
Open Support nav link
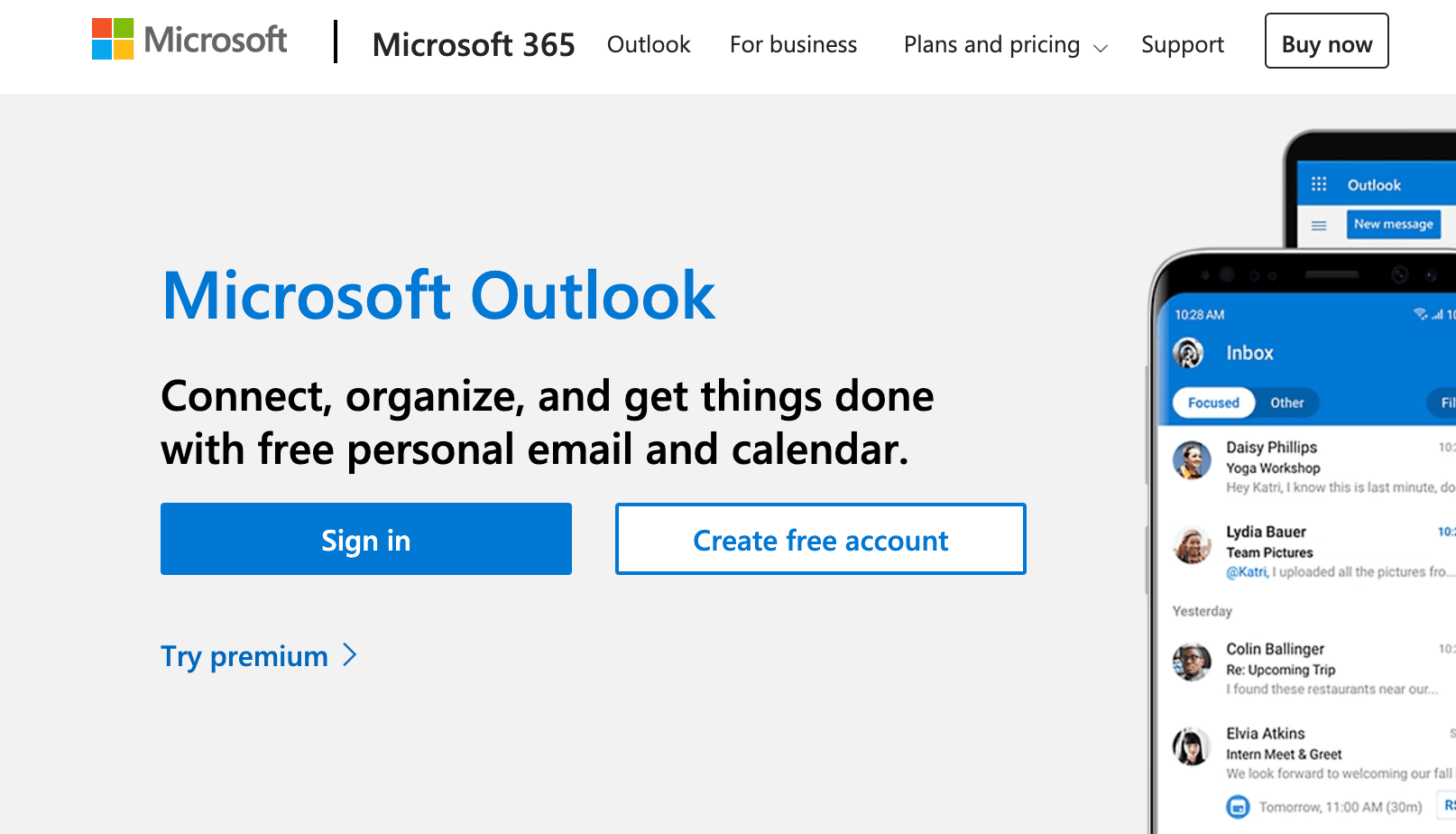pos(1183,44)
